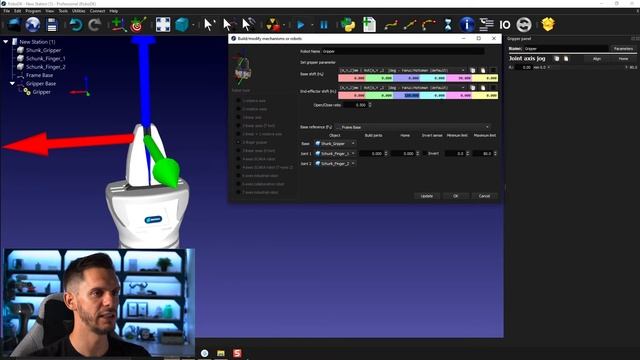Add a new target
The image size is (640, 360).
(138, 25)
